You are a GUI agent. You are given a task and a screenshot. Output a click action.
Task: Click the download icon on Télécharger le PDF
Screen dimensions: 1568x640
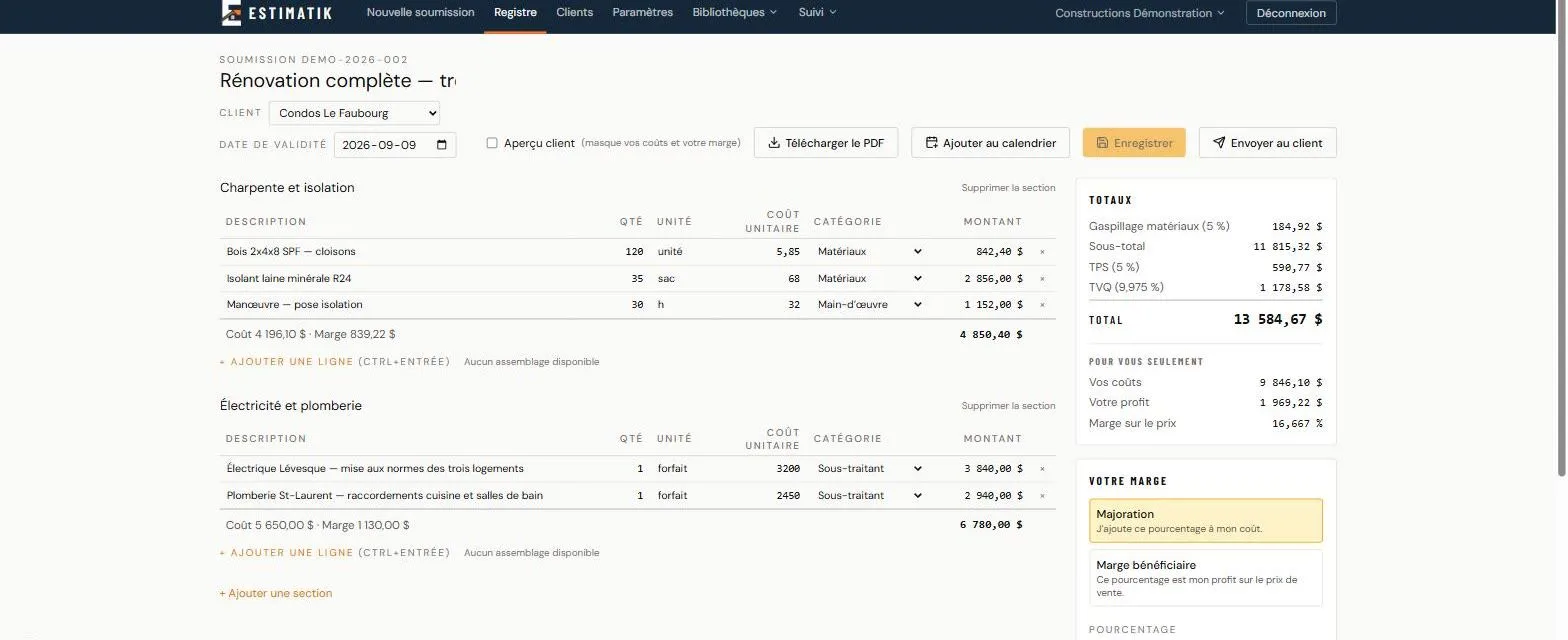(773, 143)
